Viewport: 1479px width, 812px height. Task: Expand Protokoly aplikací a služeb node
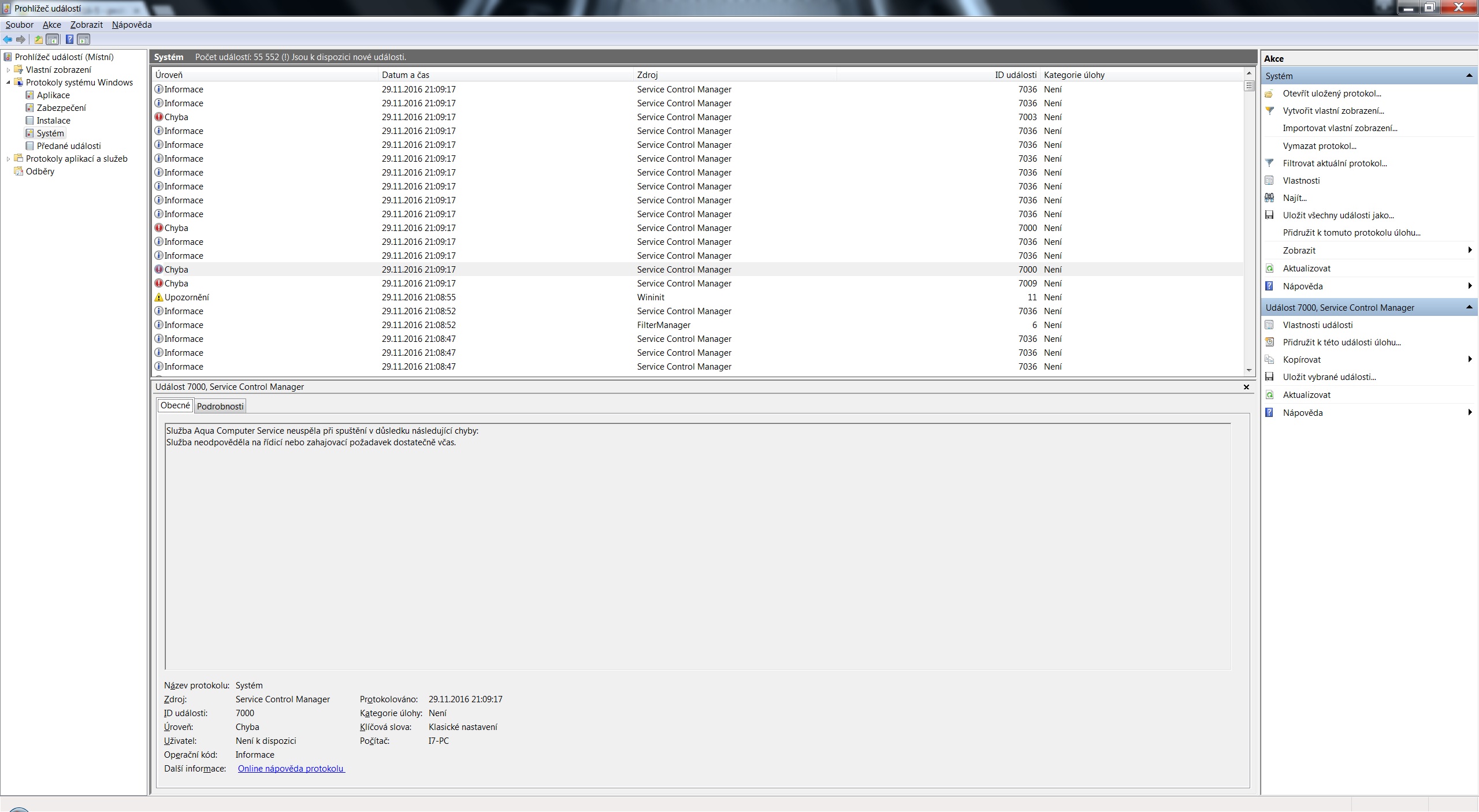pos(8,159)
